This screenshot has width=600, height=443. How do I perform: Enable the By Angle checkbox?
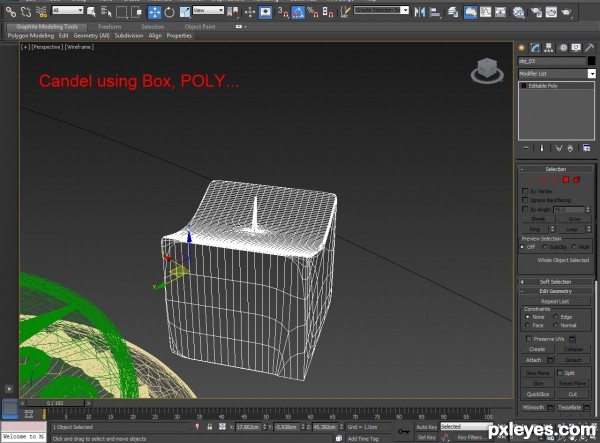(x=525, y=209)
